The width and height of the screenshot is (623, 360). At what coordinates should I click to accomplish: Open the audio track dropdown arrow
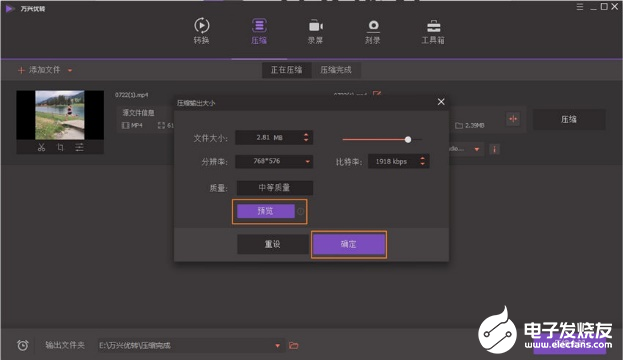tap(477, 149)
